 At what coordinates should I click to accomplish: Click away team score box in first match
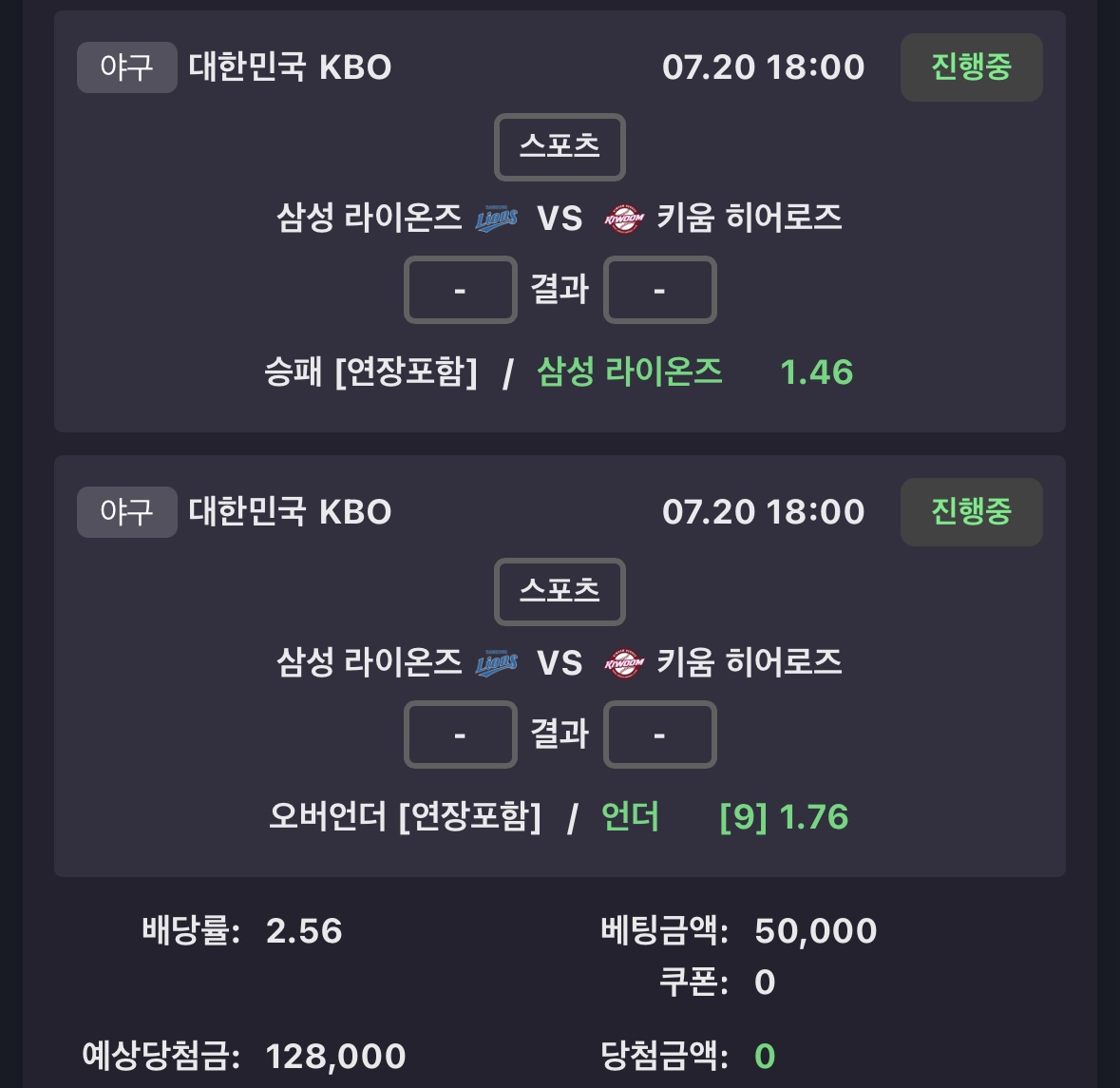point(660,290)
